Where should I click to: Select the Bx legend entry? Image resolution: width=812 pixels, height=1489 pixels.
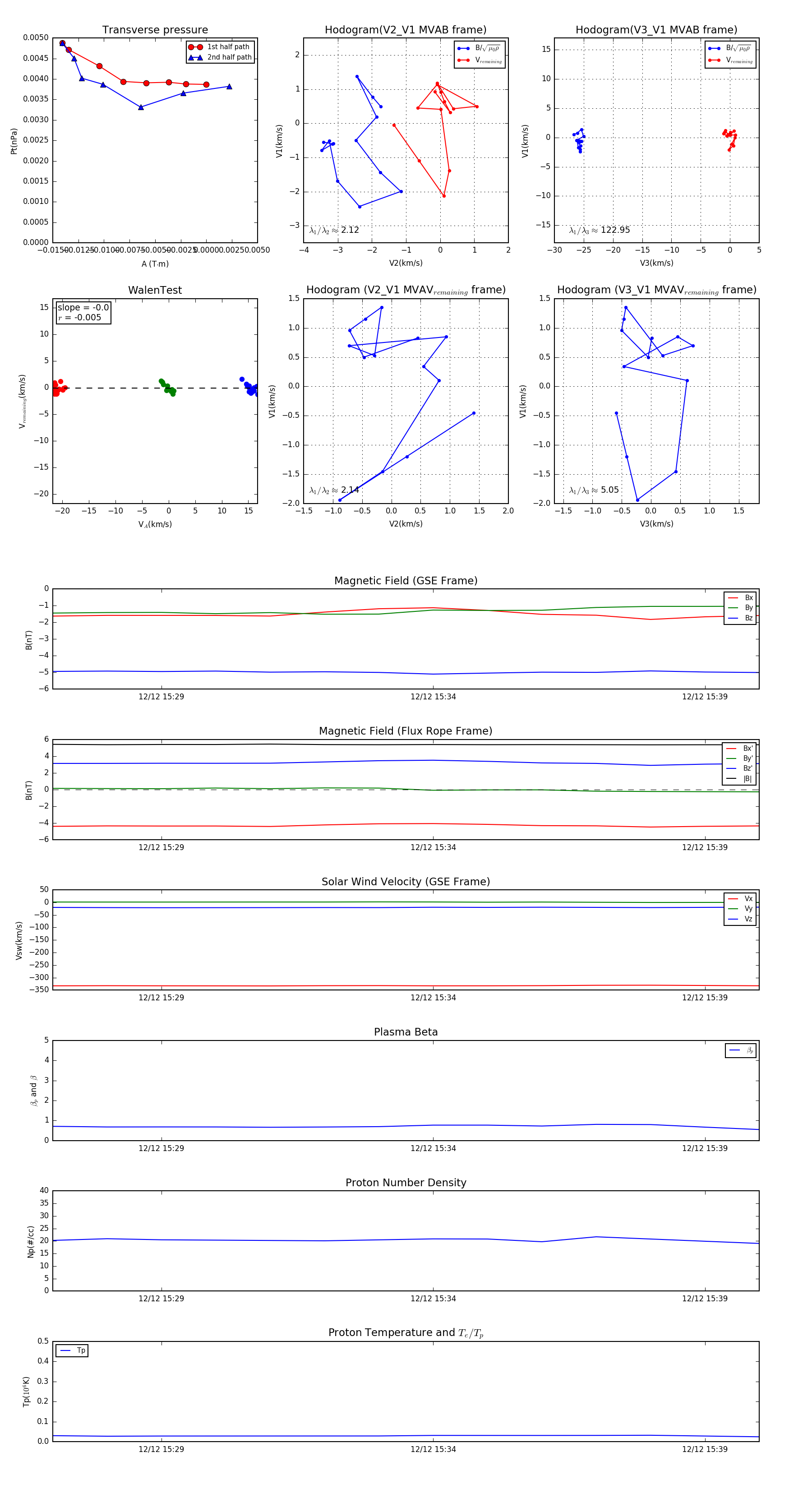tap(740, 598)
